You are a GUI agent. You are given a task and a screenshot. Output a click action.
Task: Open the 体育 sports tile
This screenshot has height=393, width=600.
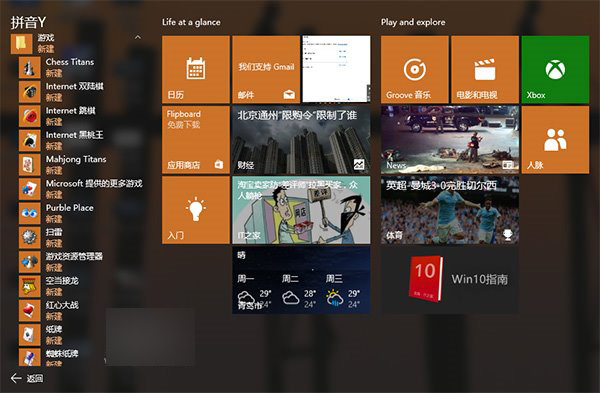450,210
